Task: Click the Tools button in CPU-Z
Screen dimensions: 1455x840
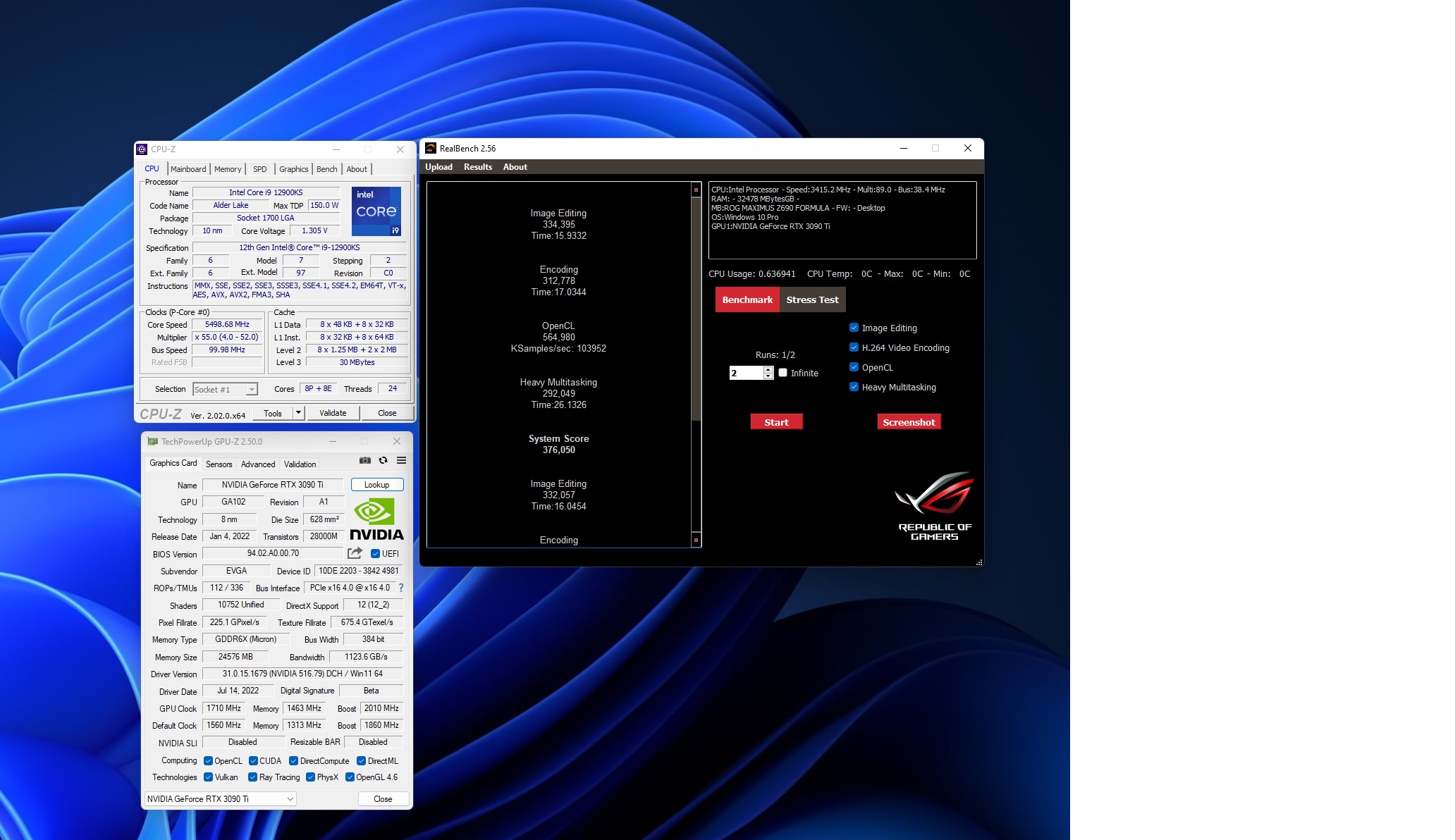Action: point(273,413)
